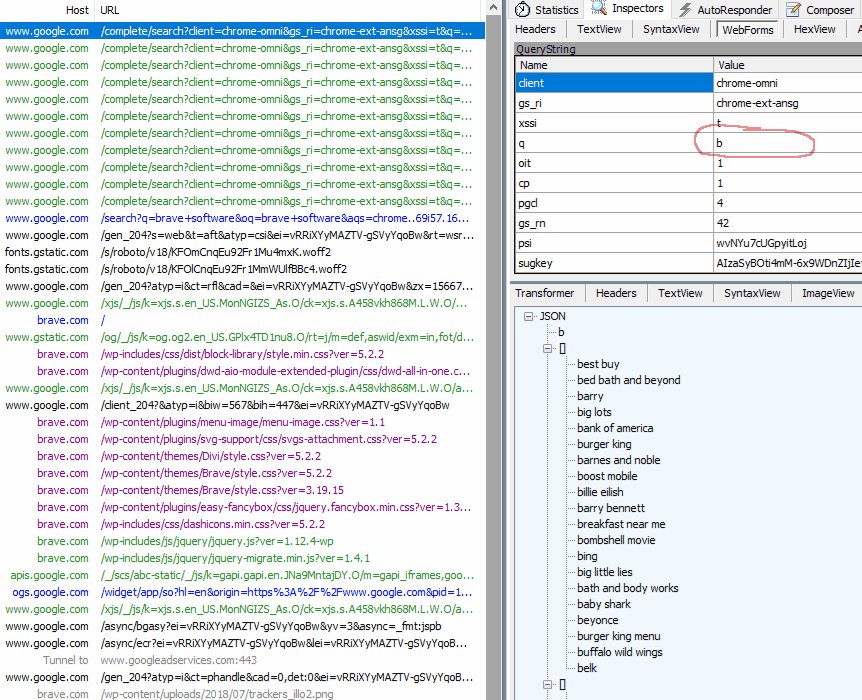Click the QueryString Name column header
Viewport: 862px width, 700px height.
click(614, 65)
